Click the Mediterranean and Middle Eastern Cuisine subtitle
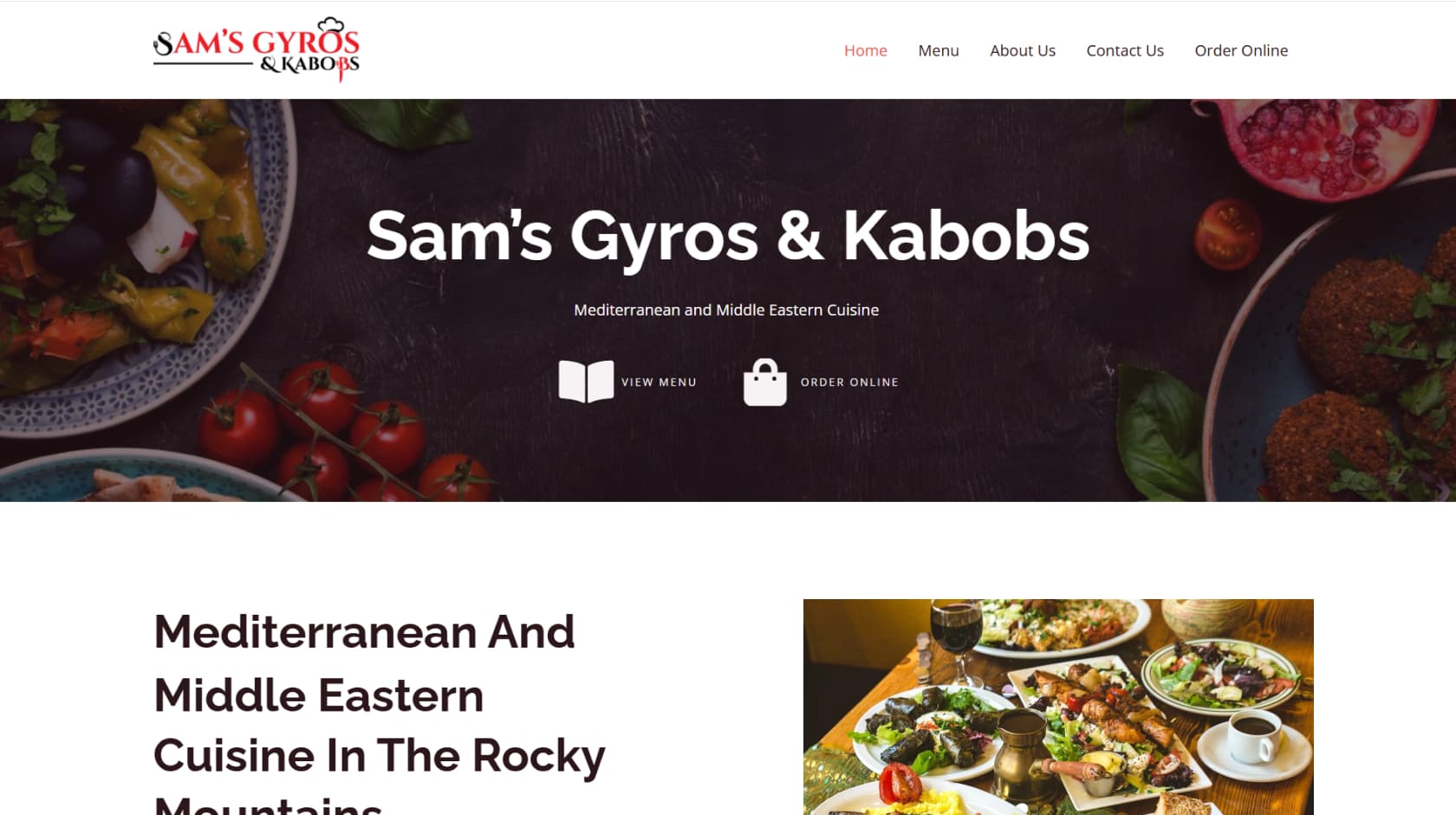 [x=726, y=310]
